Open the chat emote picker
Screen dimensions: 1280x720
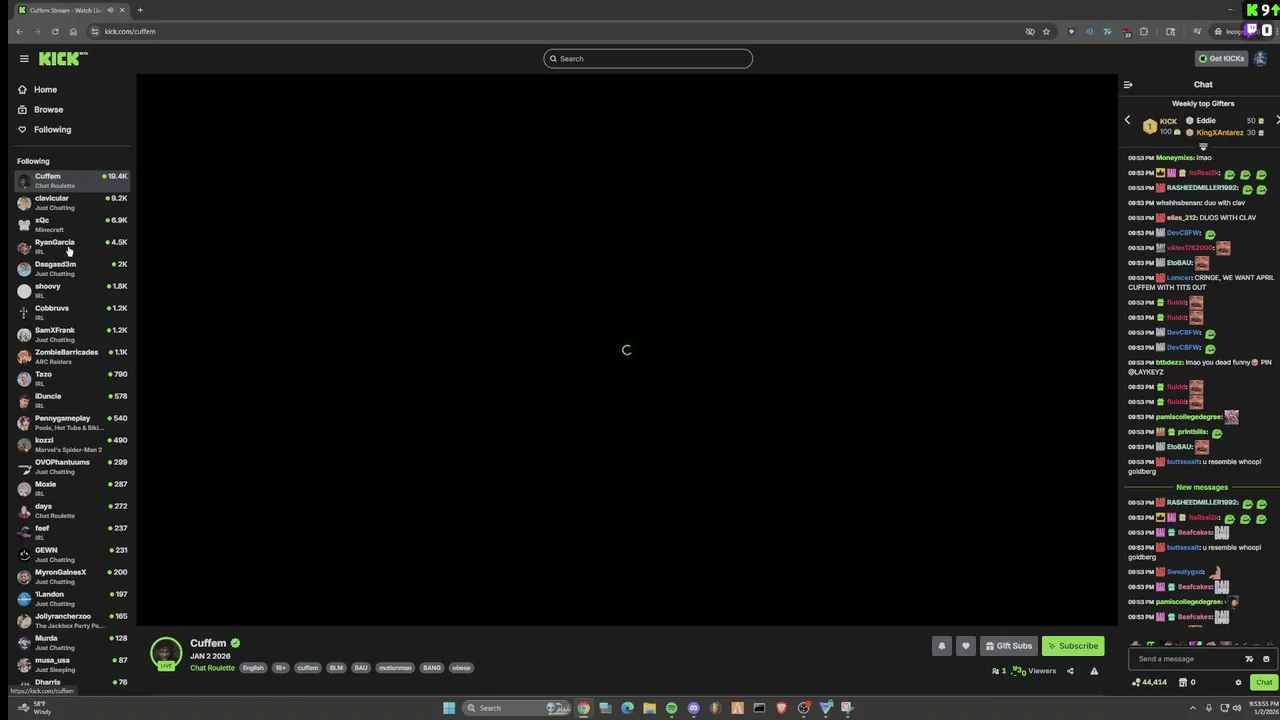(x=1266, y=659)
